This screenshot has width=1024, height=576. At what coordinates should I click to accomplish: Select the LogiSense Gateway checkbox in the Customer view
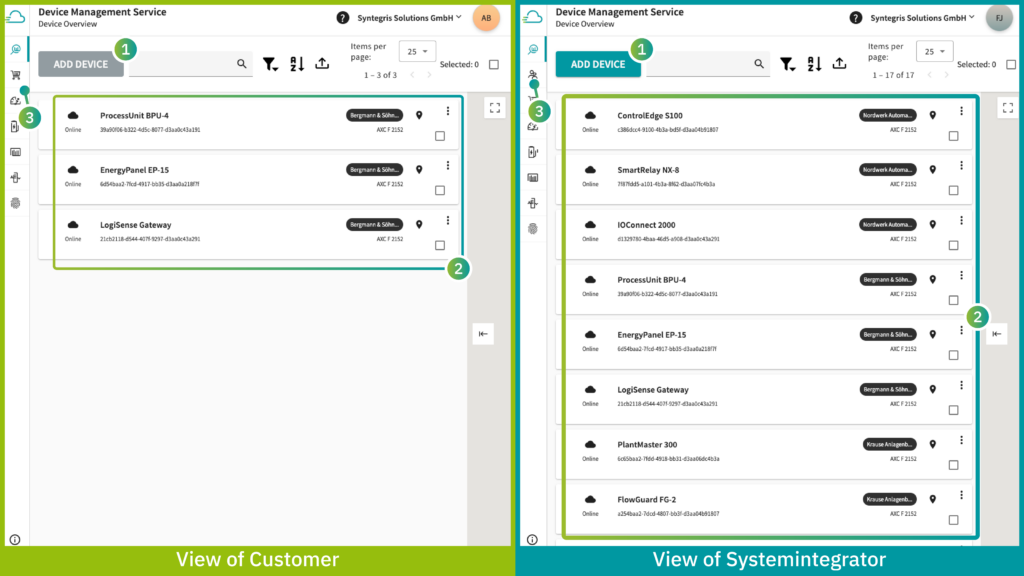tap(440, 246)
